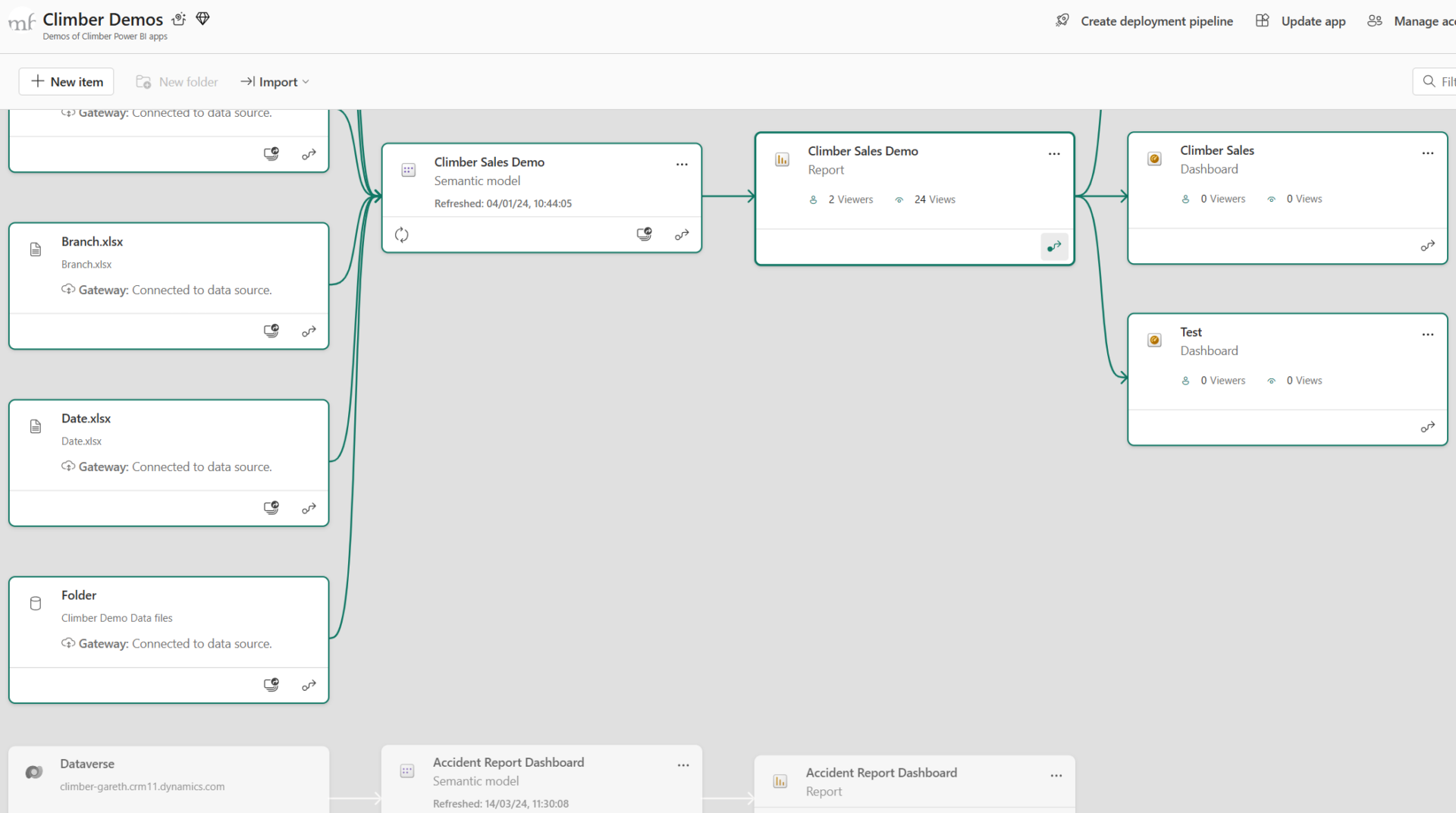
Task: Click the edit icon beside the Climber Demos title
Action: (x=179, y=18)
